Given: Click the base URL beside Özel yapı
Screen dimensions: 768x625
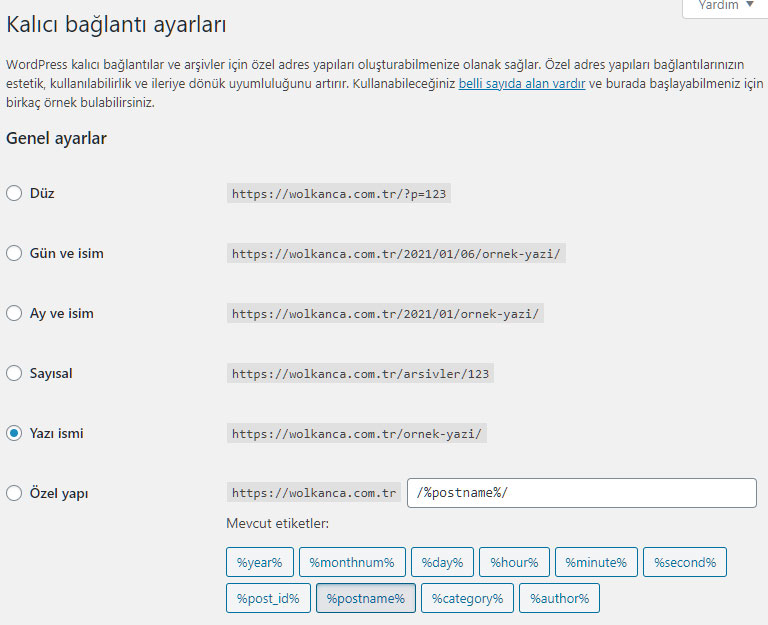Looking at the screenshot, I should pyautogui.click(x=314, y=493).
